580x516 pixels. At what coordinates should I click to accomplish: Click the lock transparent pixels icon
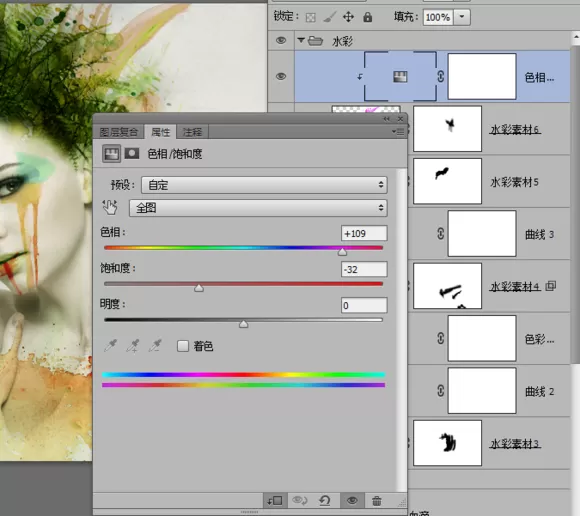pyautogui.click(x=310, y=17)
